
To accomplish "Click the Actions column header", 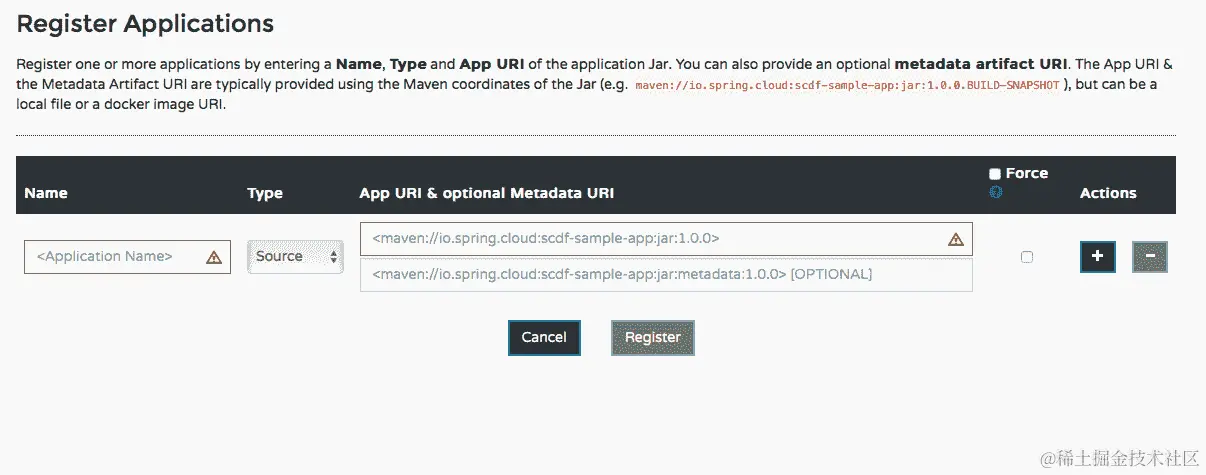I will [x=1108, y=193].
